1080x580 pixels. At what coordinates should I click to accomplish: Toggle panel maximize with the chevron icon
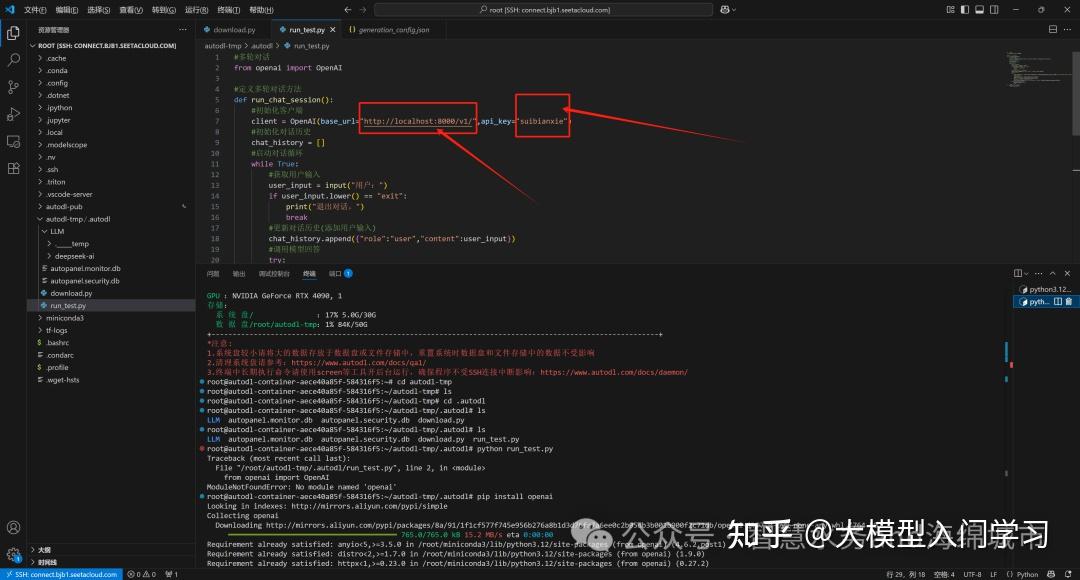point(1052,273)
